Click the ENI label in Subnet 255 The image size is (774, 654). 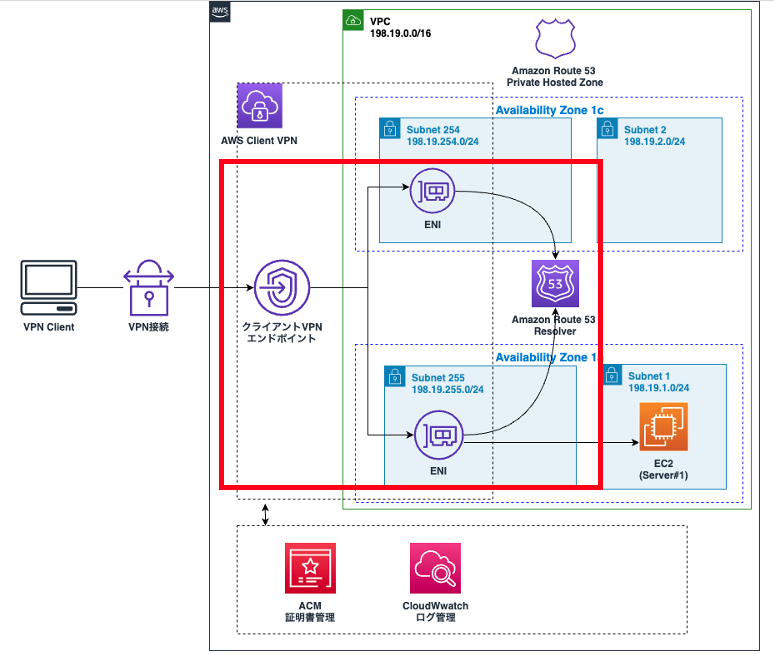coord(438,471)
